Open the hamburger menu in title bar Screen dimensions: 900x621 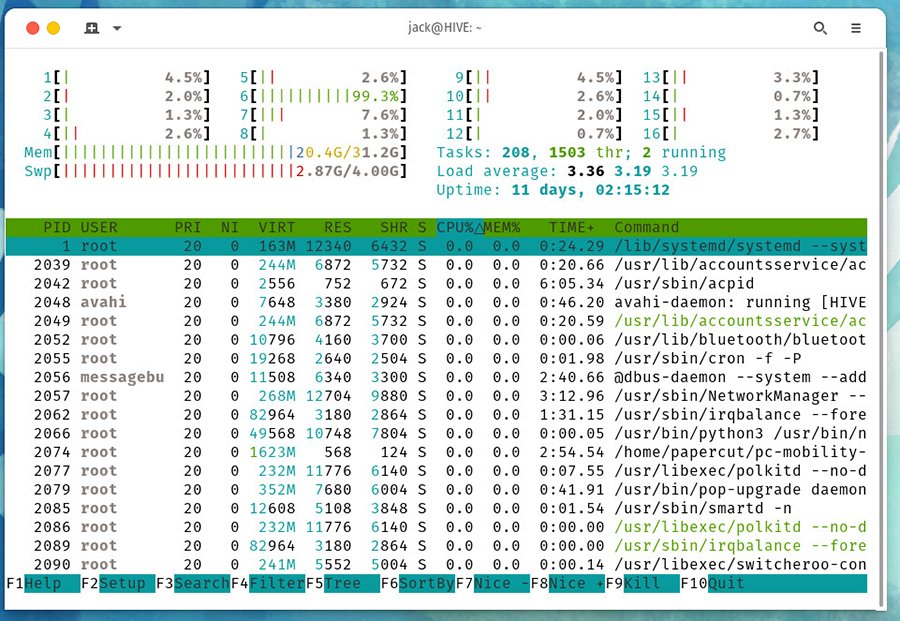coord(857,28)
